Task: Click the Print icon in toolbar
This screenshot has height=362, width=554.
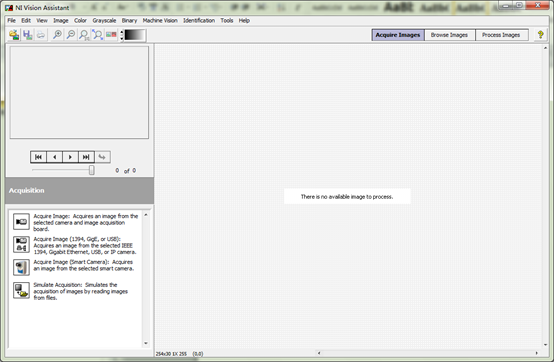Action: [41, 35]
